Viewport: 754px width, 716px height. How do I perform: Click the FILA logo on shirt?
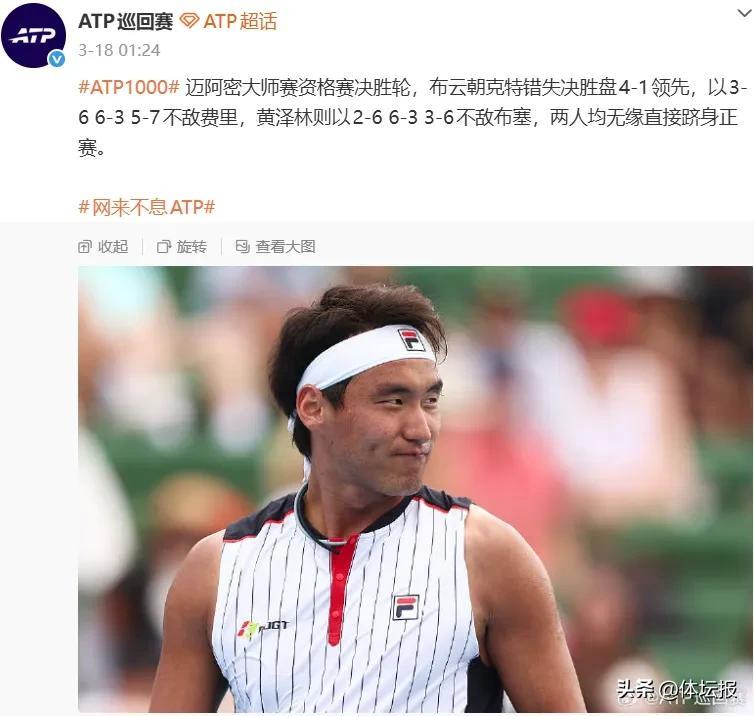pyautogui.click(x=406, y=607)
